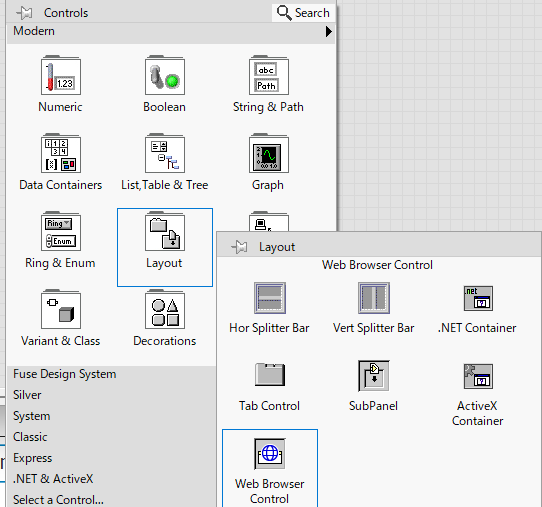Select the Tab Control item
Screen dimensions: 542x507
[270, 375]
